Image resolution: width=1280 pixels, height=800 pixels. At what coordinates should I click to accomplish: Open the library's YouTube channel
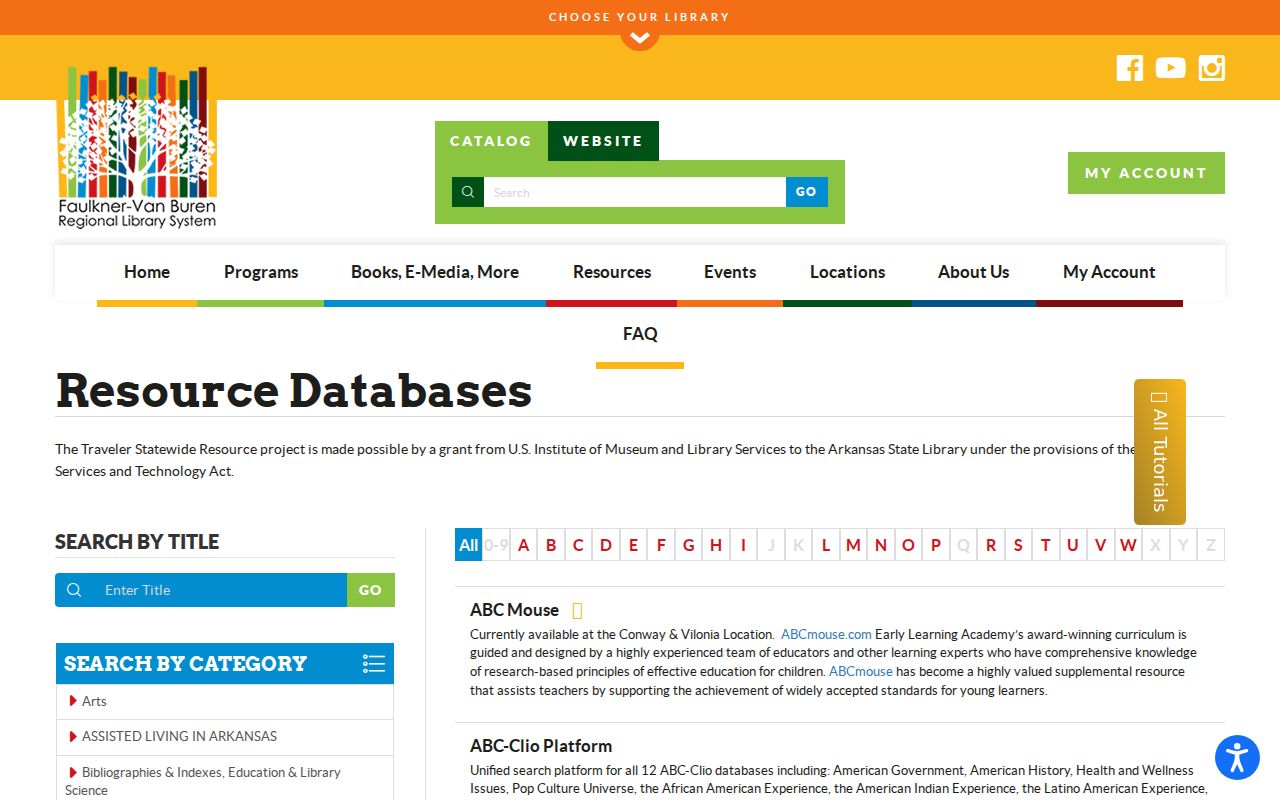[1170, 68]
